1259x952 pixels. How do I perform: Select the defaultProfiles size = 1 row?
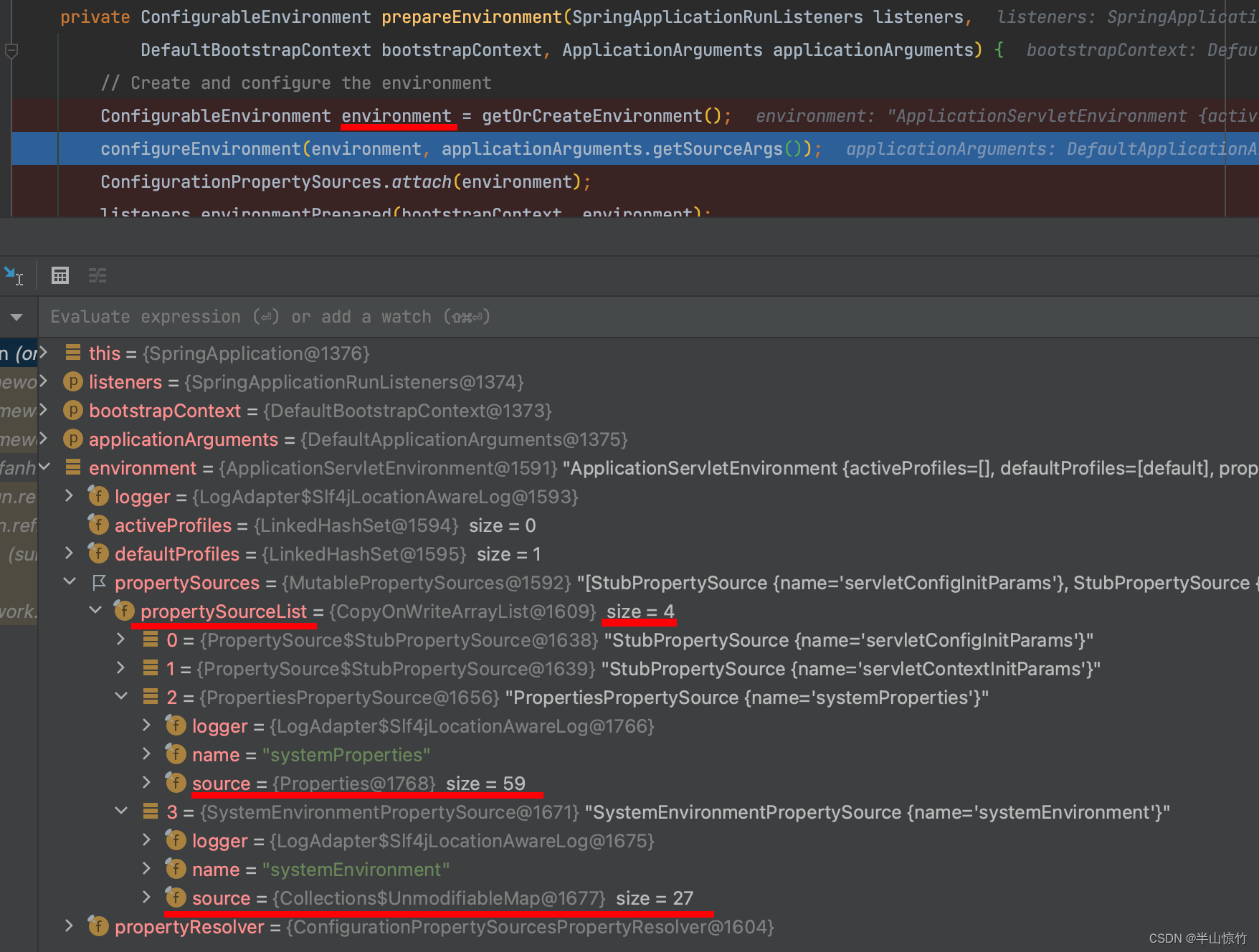(649, 553)
